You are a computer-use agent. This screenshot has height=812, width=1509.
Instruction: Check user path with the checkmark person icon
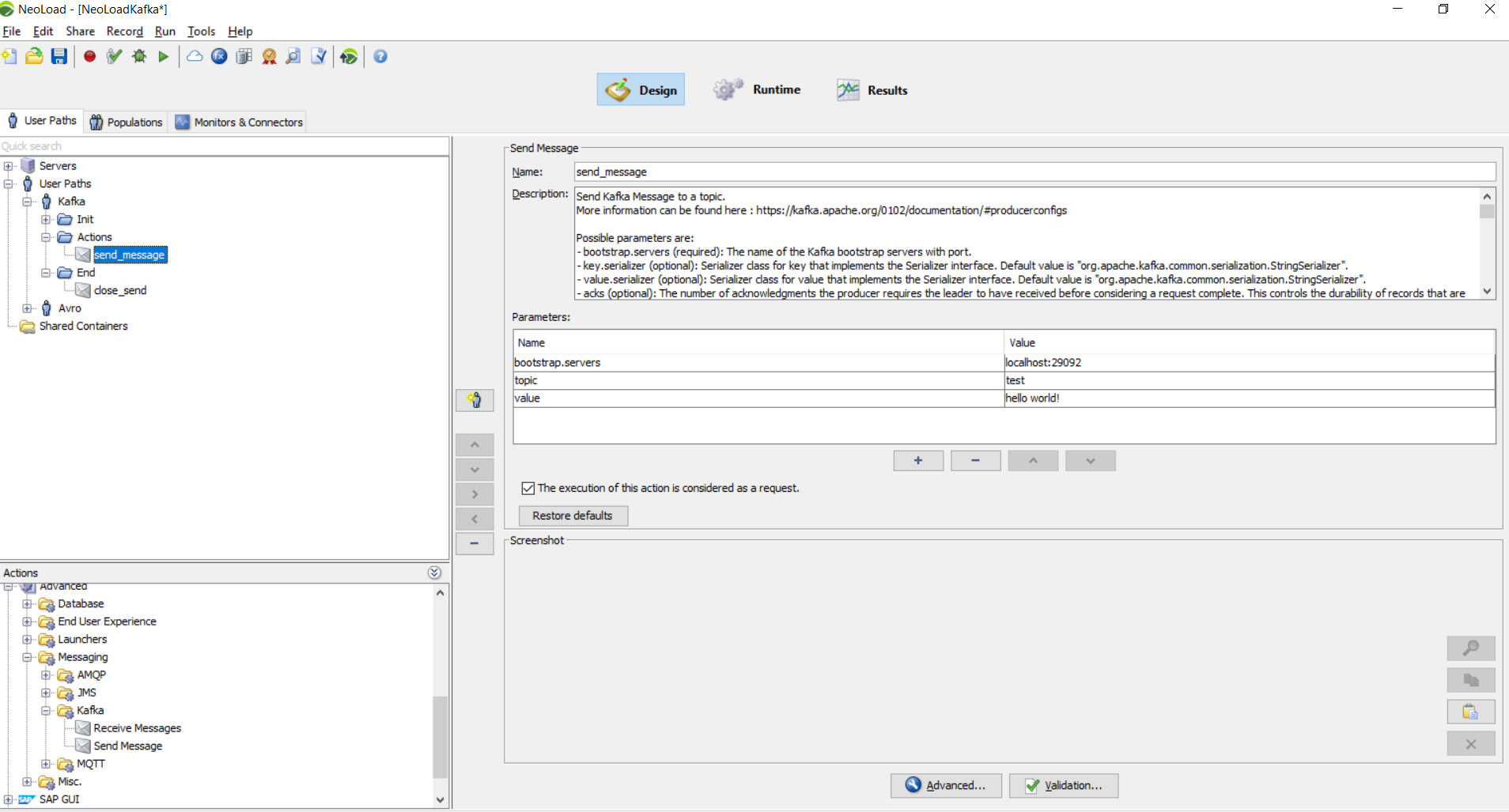pyautogui.click(x=115, y=56)
